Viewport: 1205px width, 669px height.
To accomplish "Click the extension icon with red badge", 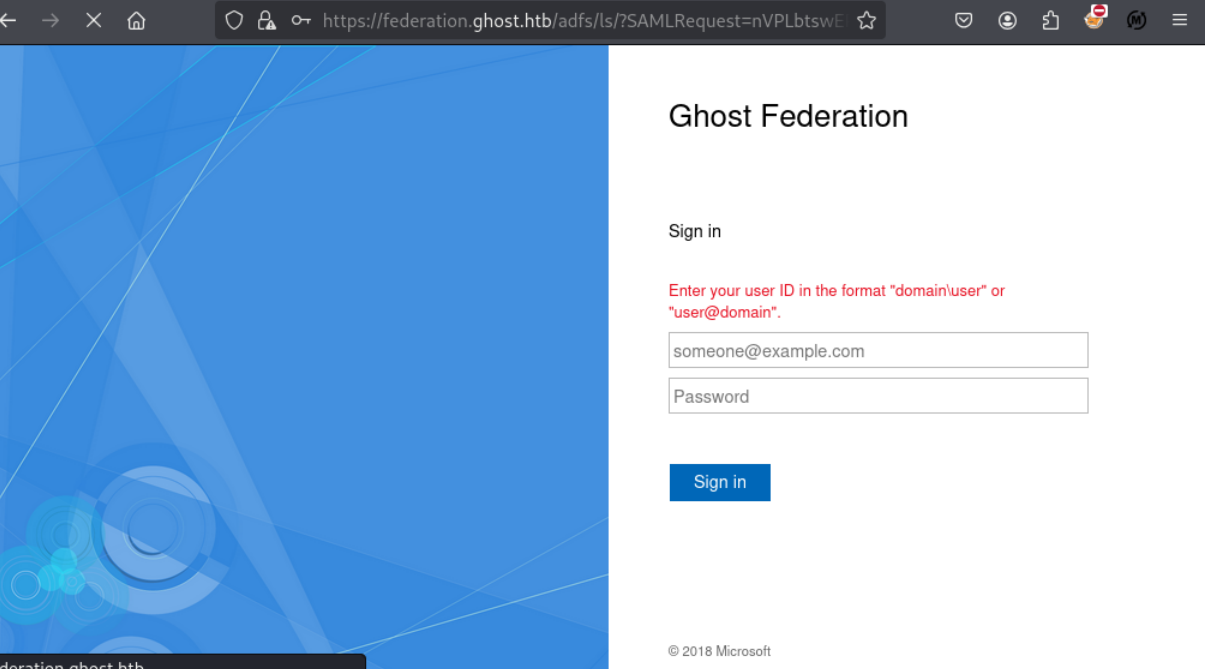I will (x=1094, y=18).
